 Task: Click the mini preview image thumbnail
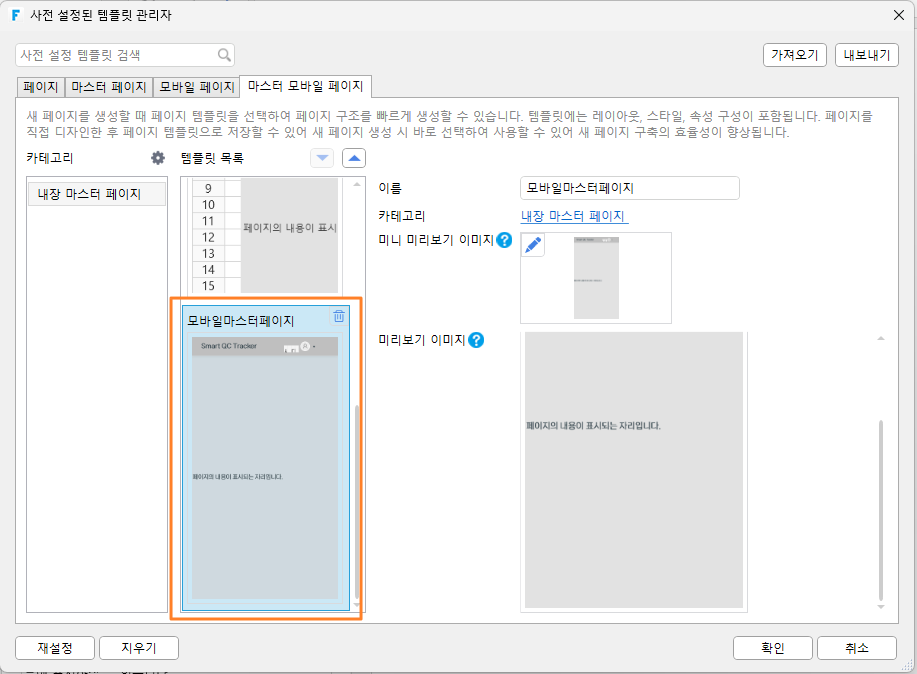coord(596,278)
